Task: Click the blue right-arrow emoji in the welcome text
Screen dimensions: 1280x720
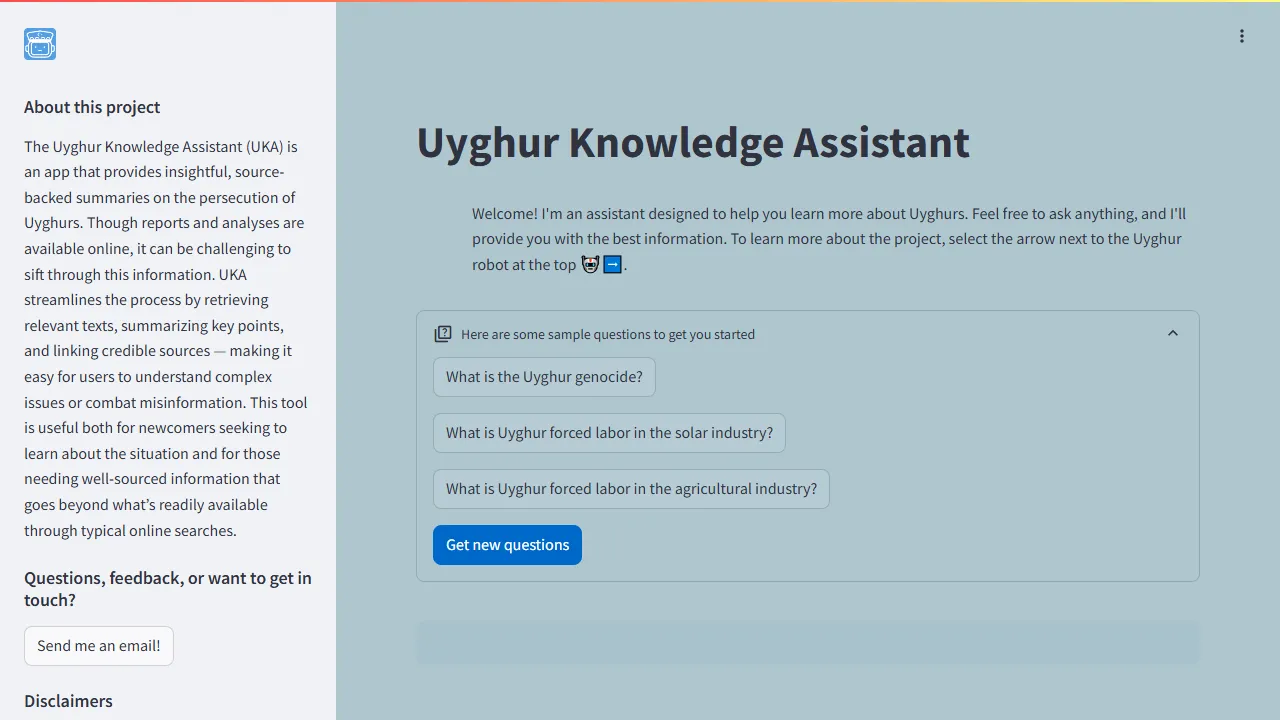Action: 611,264
